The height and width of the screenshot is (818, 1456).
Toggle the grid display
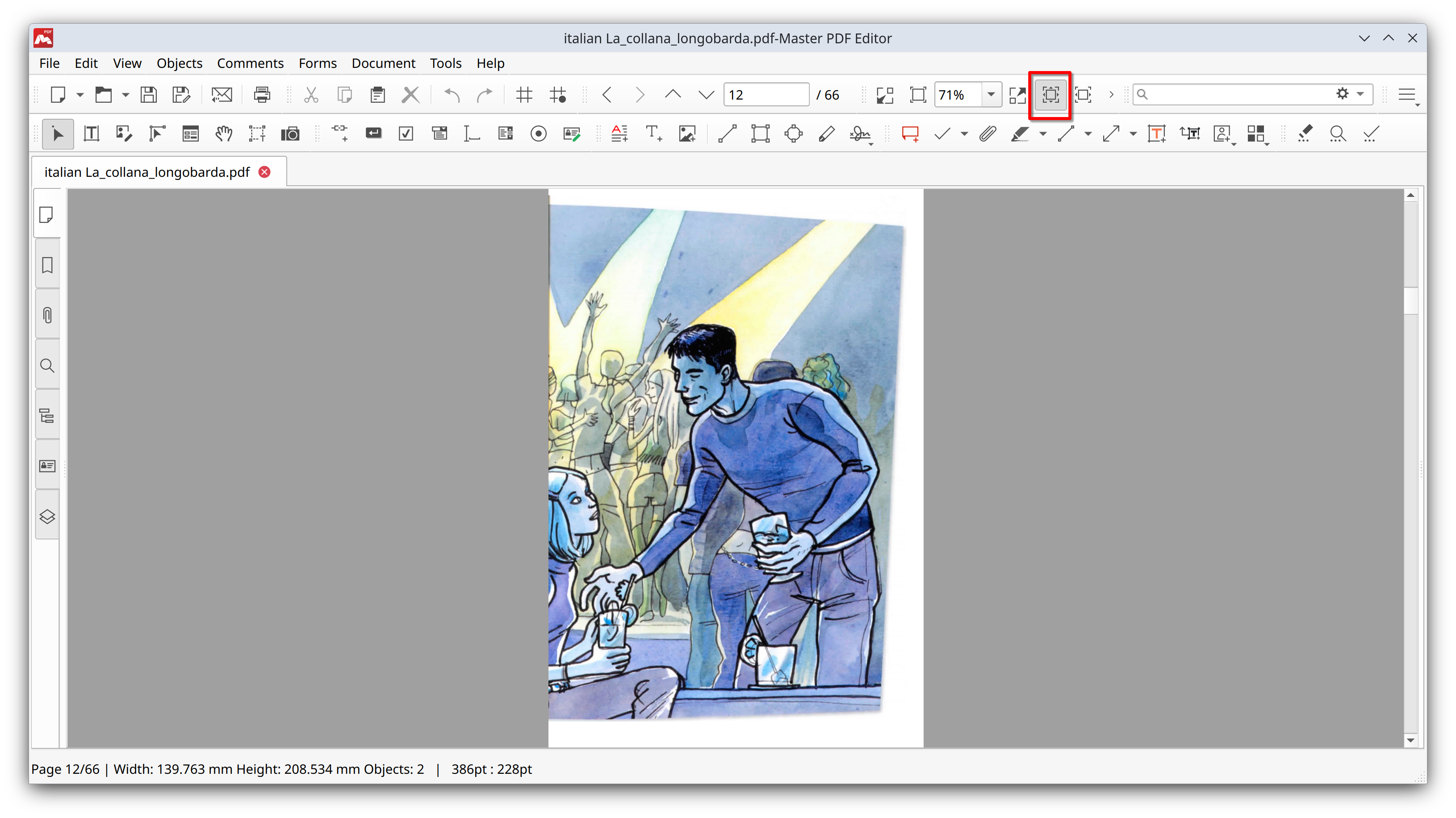tap(524, 94)
